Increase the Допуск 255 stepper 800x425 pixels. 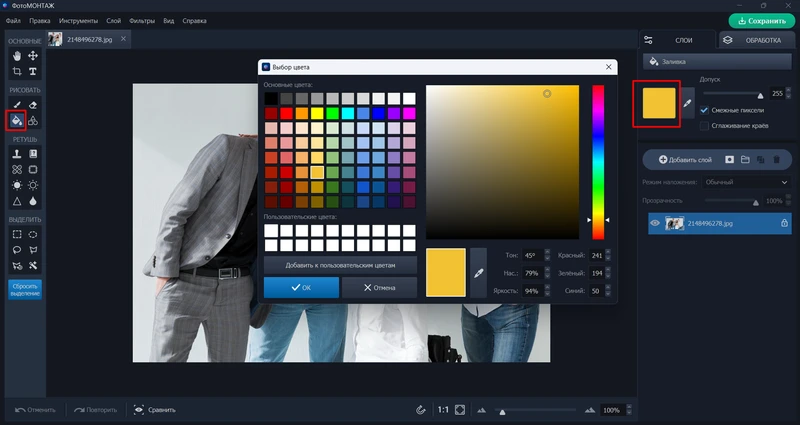789,90
